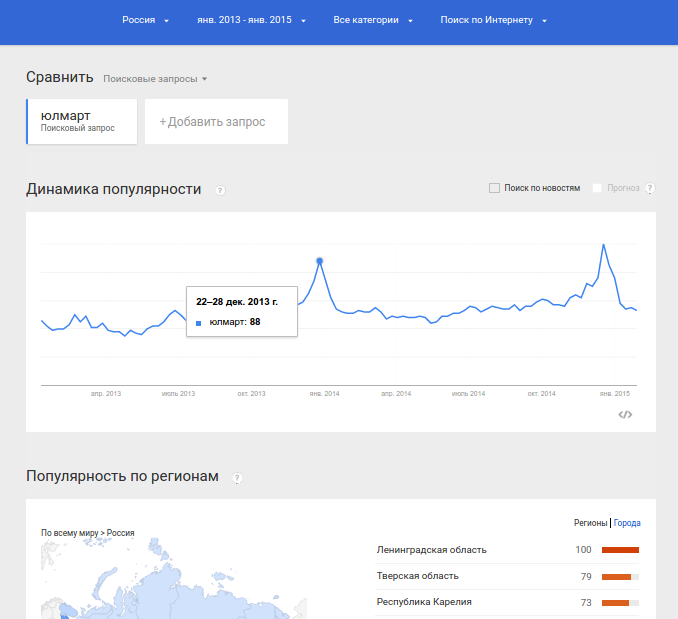Open the embed code icon under chart

[625, 415]
